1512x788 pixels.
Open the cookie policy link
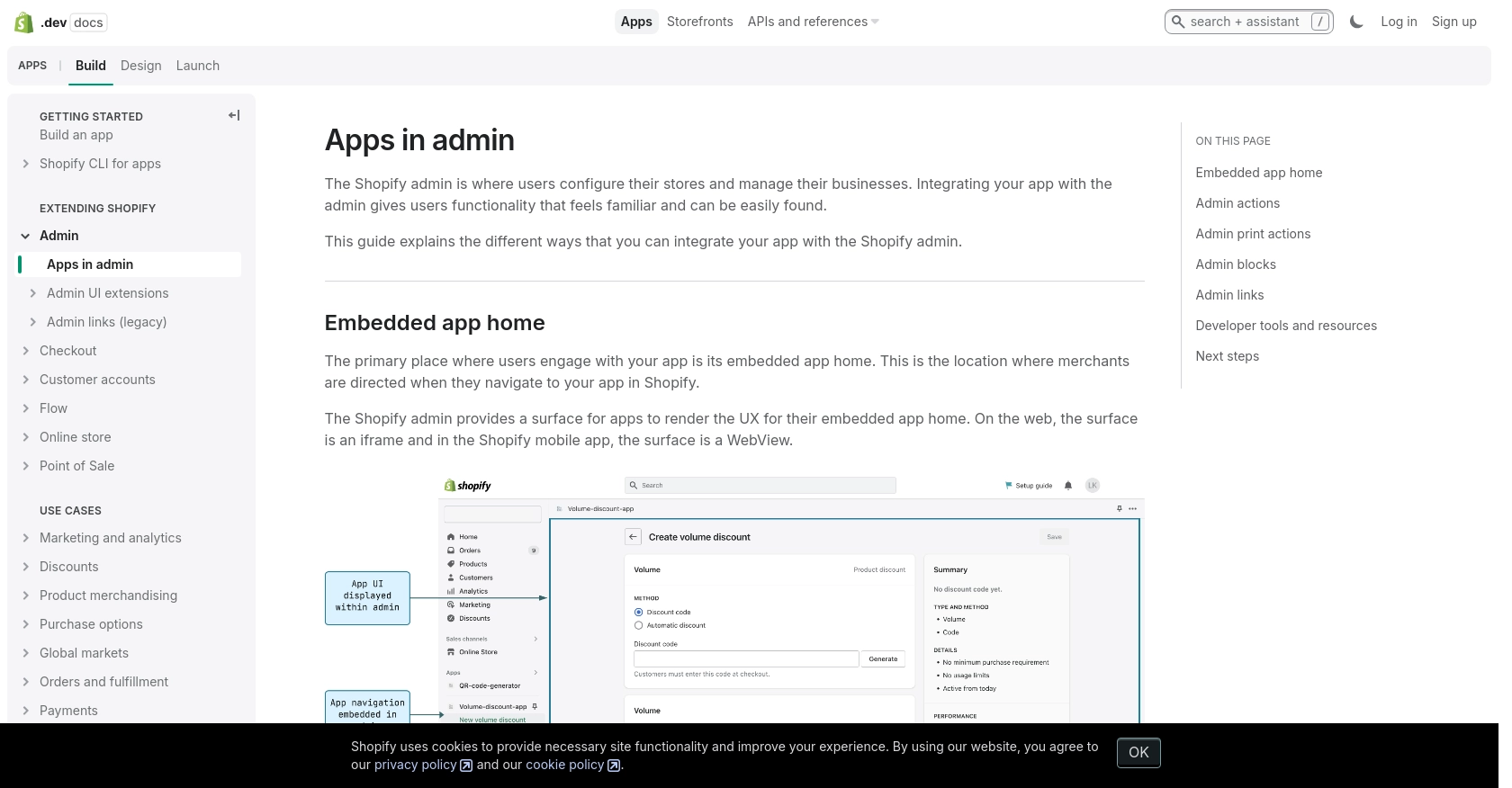(565, 765)
